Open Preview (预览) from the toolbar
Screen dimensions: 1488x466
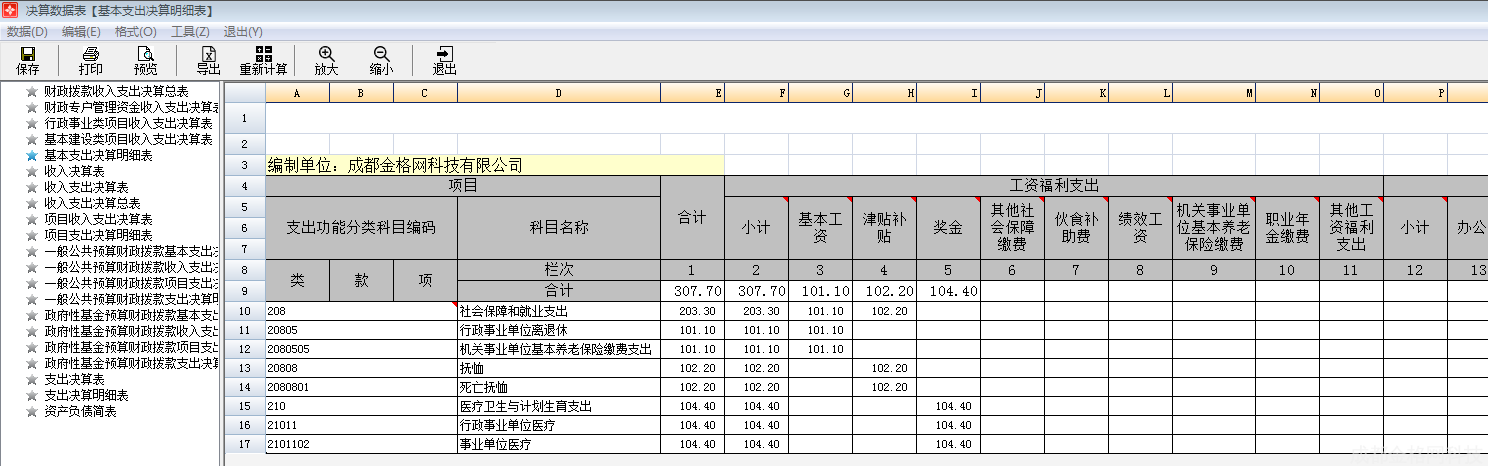146,55
